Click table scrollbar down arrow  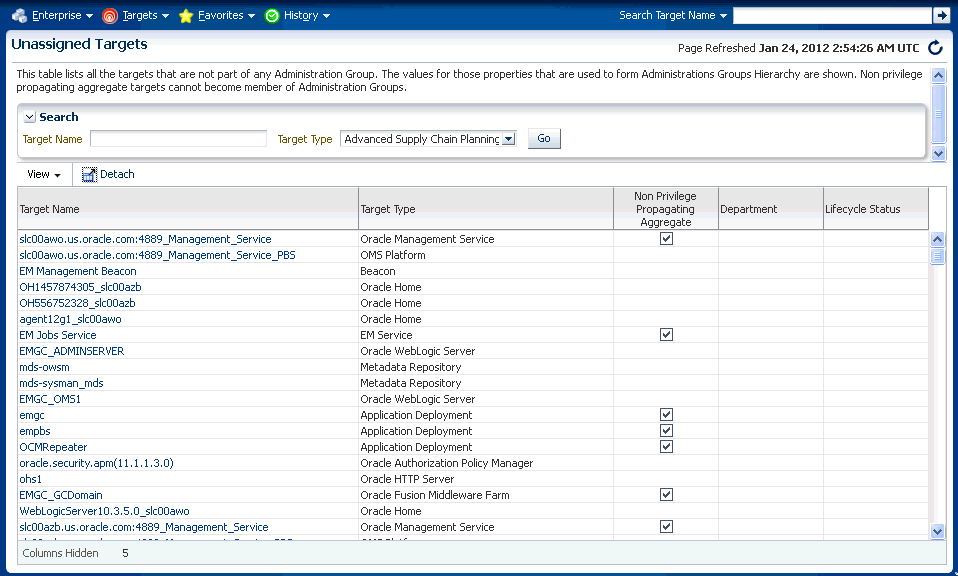938,532
